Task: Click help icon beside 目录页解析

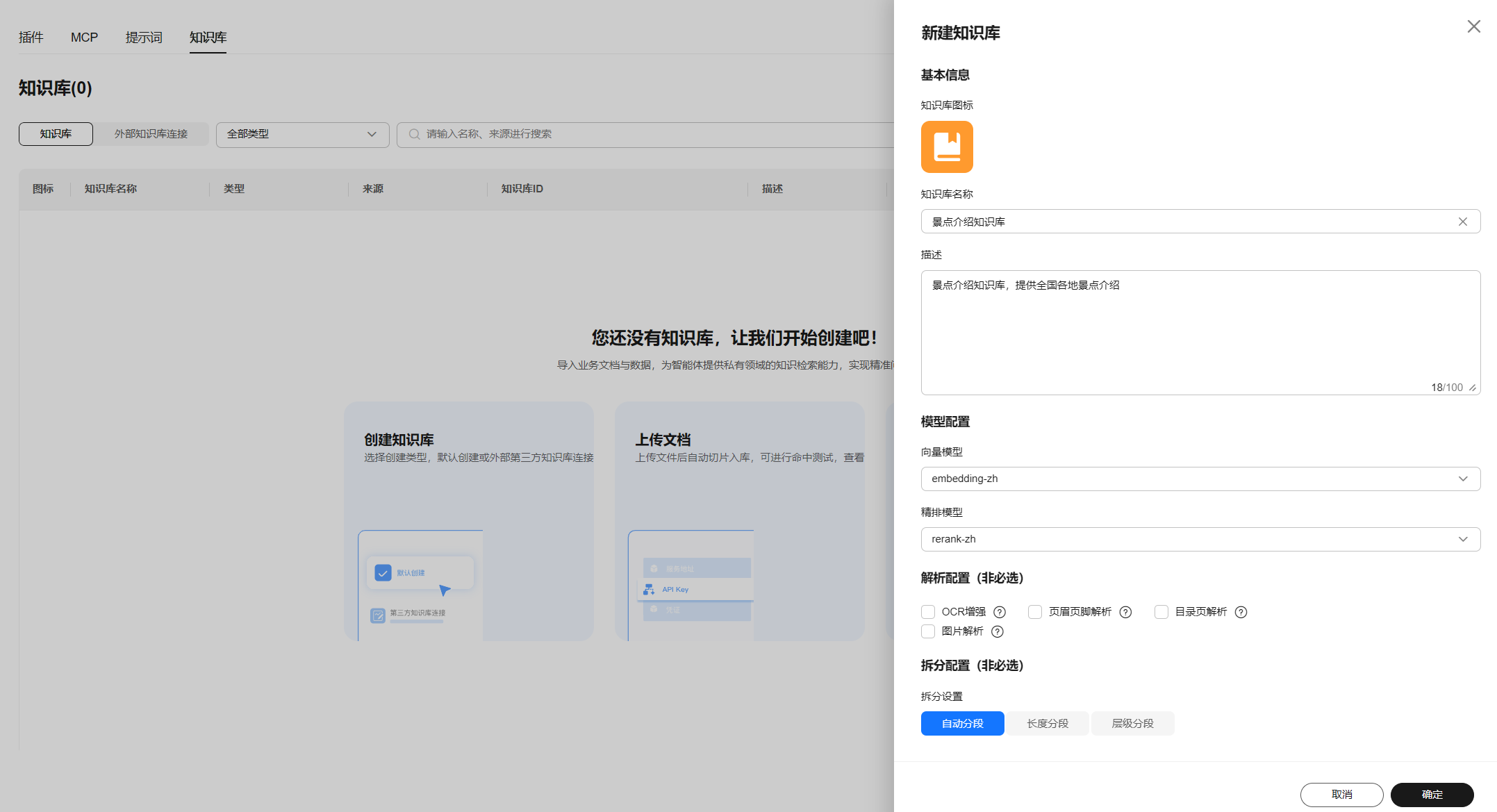Action: tap(1241, 612)
